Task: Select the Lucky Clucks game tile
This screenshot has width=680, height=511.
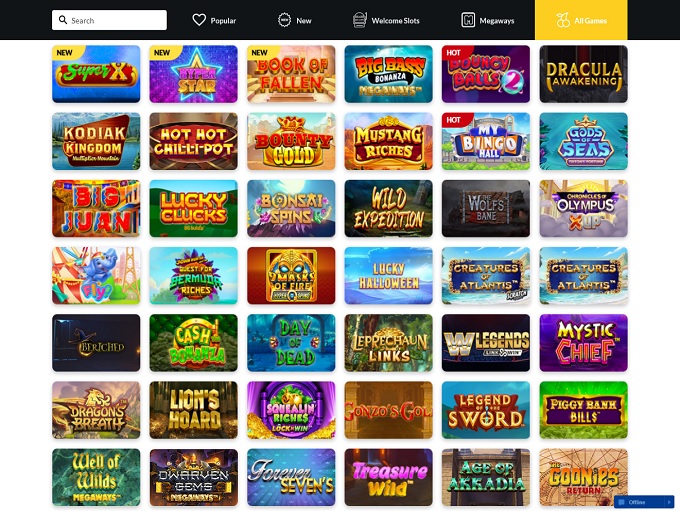Action: click(193, 209)
